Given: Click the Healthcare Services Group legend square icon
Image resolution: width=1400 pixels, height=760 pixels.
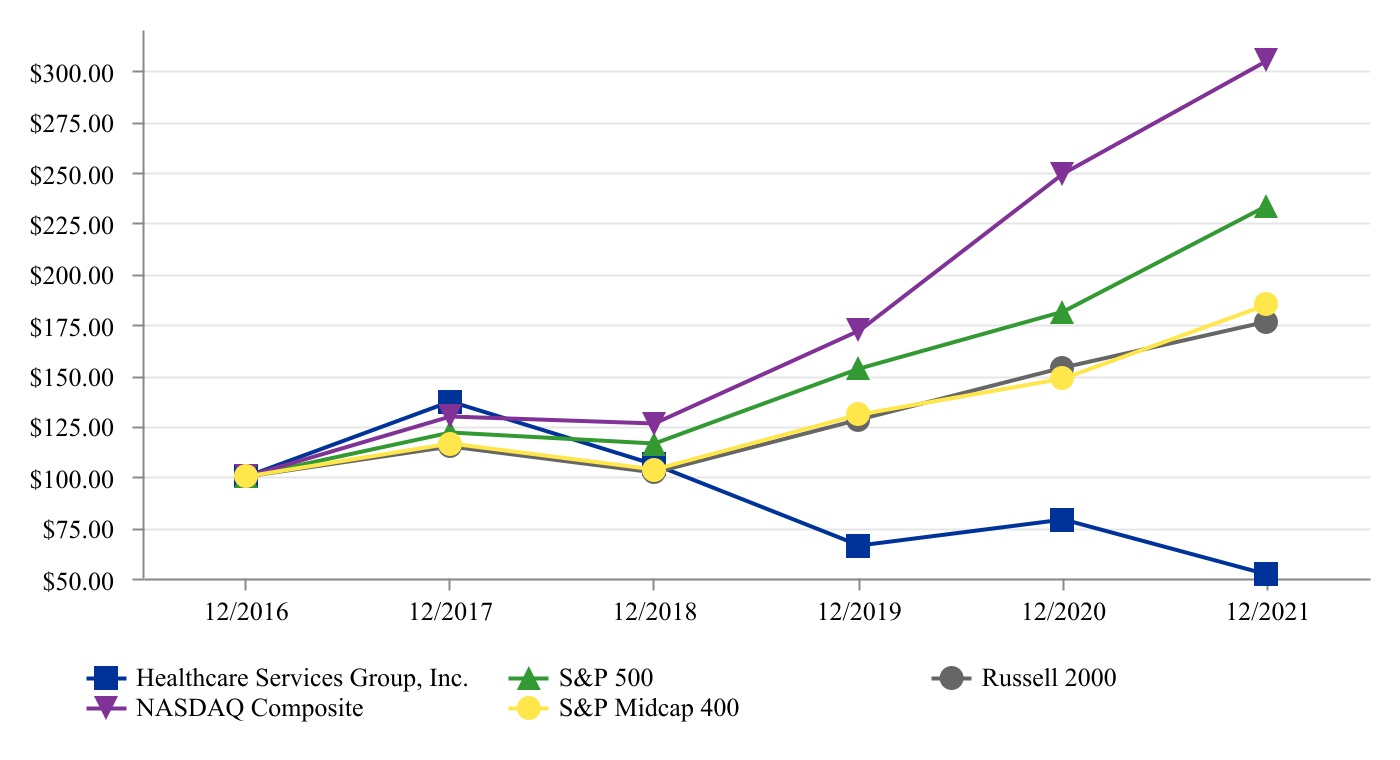Looking at the screenshot, I should [104, 678].
